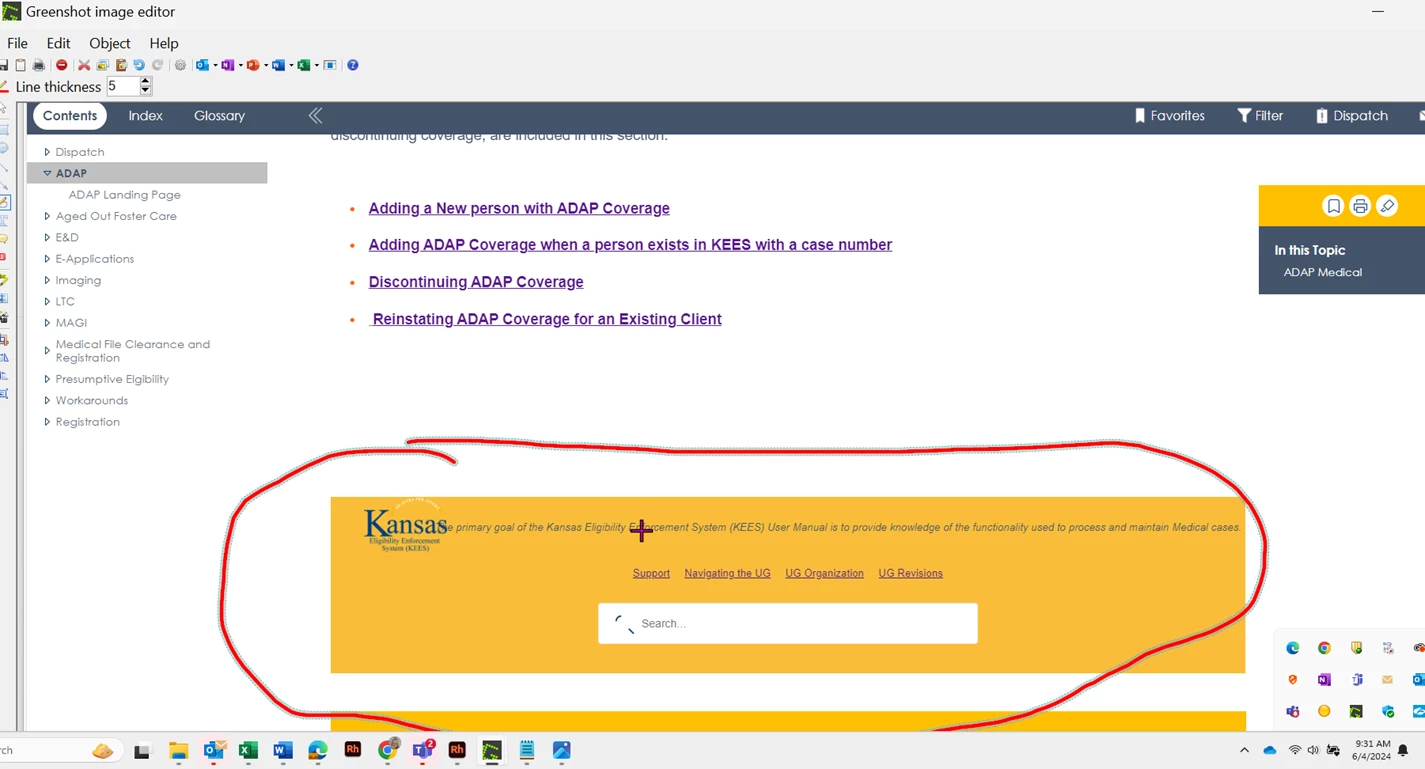Open dropdown arrow next to PowerPoint icon
Screen dimensions: 1425x769
pyautogui.click(x=266, y=66)
